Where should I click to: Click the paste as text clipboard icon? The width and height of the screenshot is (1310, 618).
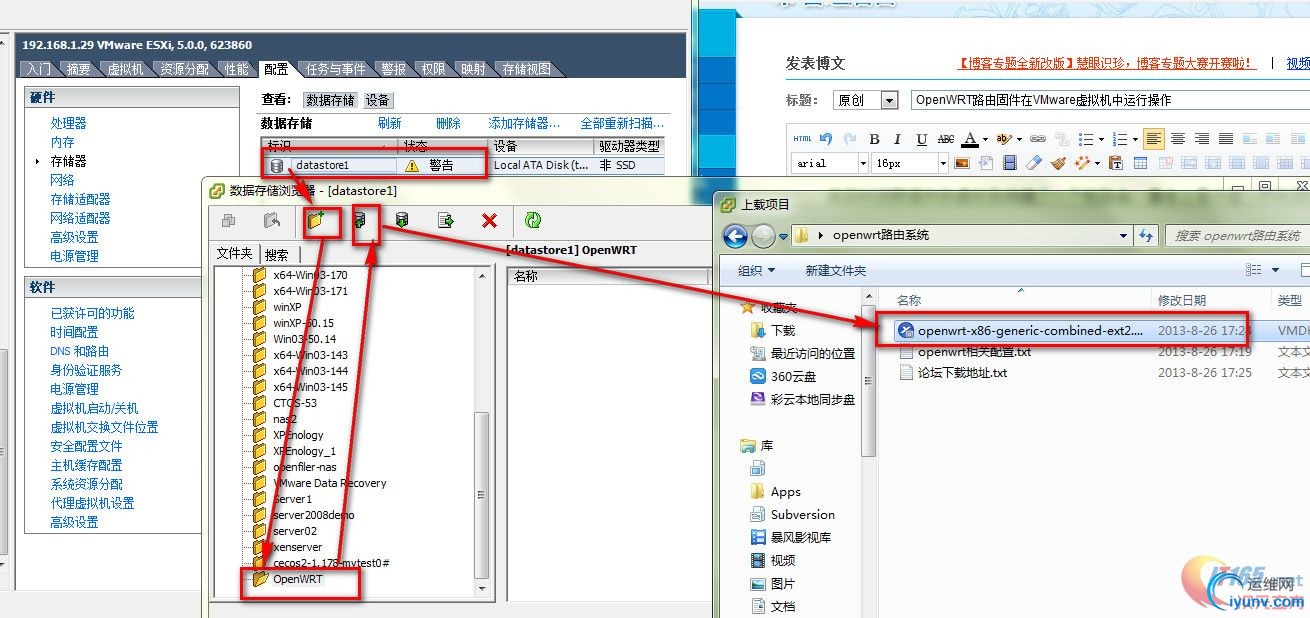tap(1114, 163)
